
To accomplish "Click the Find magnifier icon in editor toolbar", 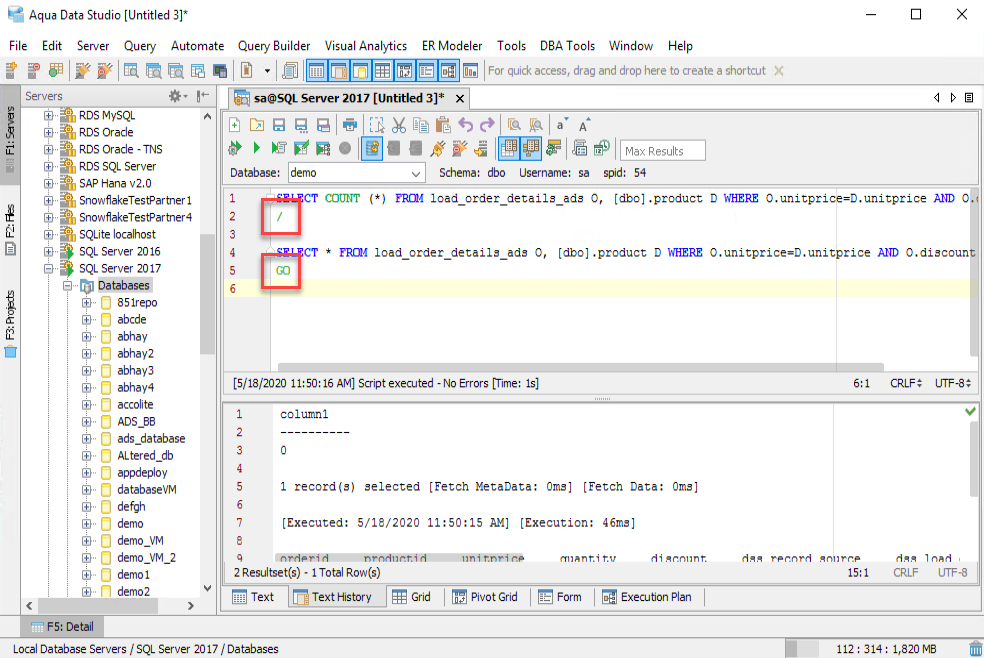I will tap(514, 125).
